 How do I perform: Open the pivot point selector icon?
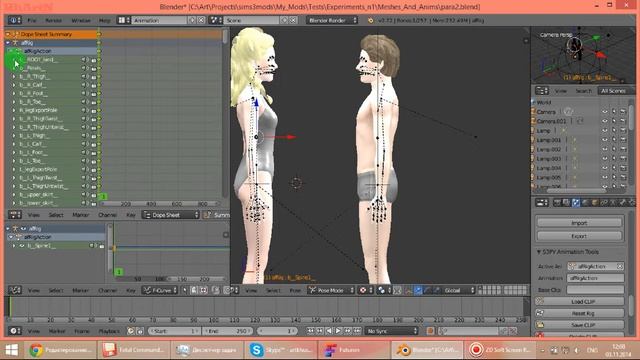click(x=383, y=290)
